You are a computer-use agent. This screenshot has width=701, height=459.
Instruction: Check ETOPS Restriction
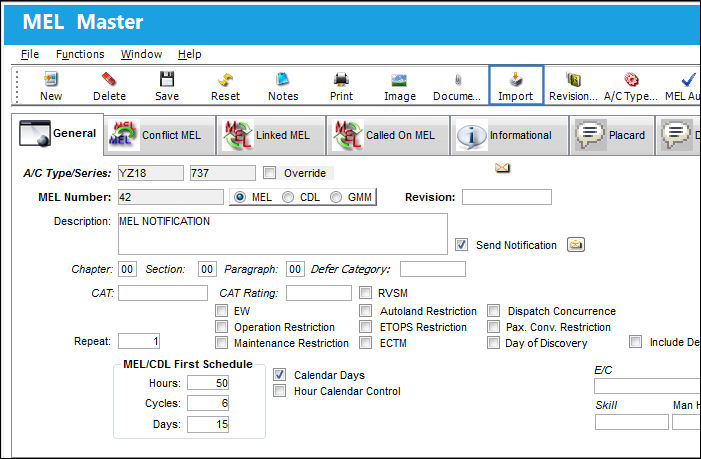pos(365,327)
